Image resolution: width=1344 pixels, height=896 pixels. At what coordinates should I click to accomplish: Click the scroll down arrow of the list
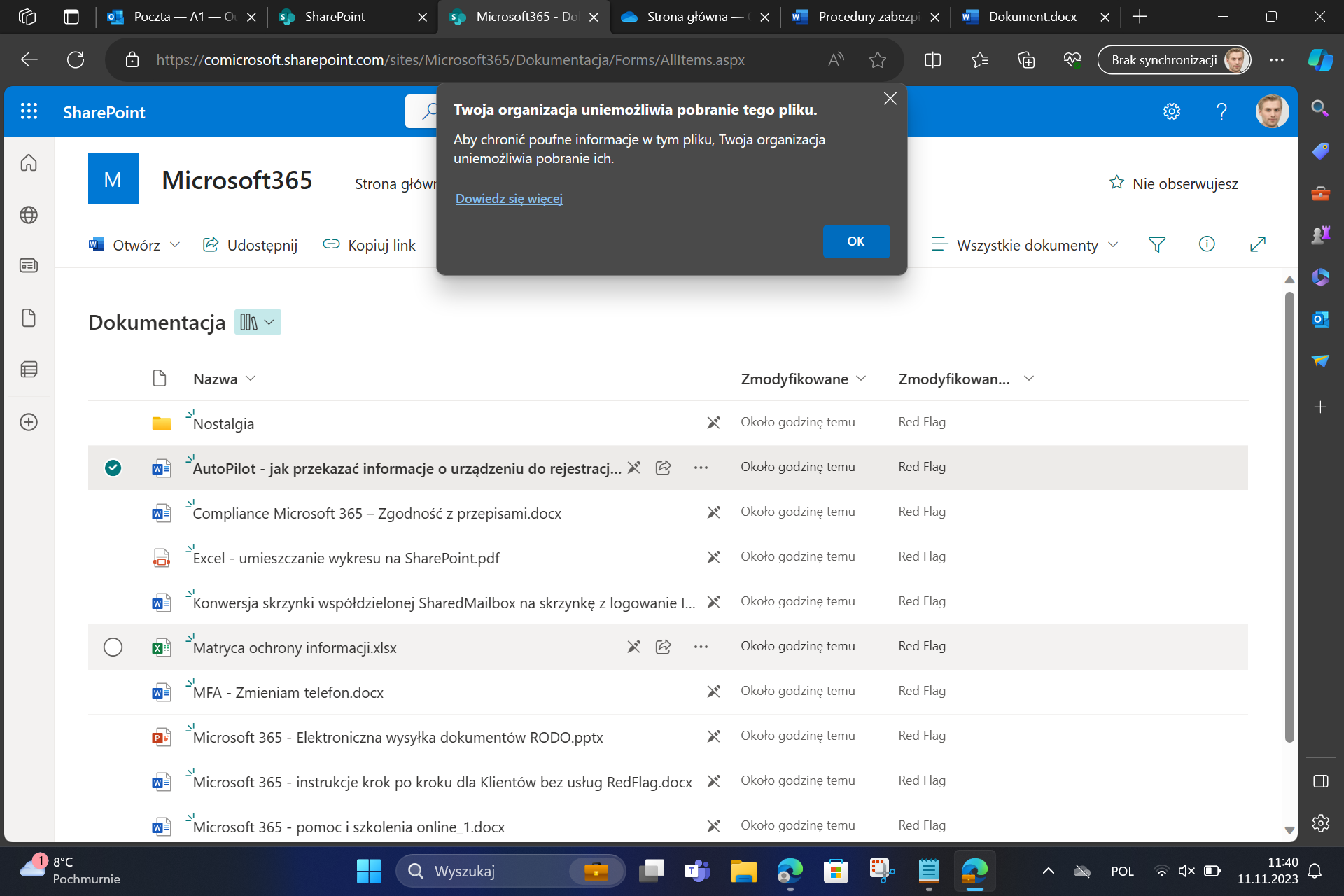tap(1289, 830)
